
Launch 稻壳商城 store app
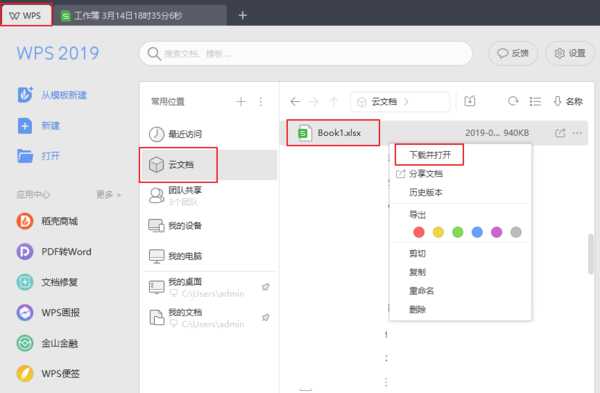[x=47, y=221]
